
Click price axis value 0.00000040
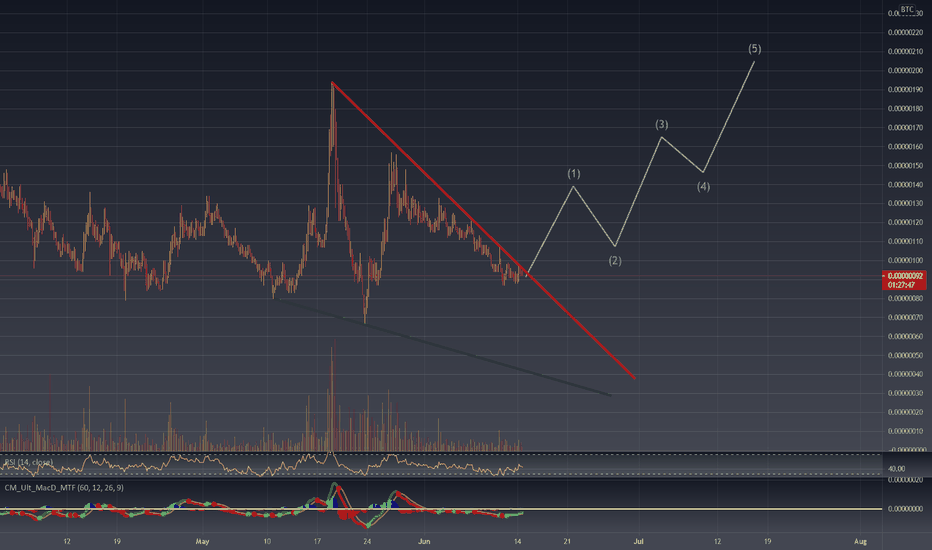[x=905, y=375]
